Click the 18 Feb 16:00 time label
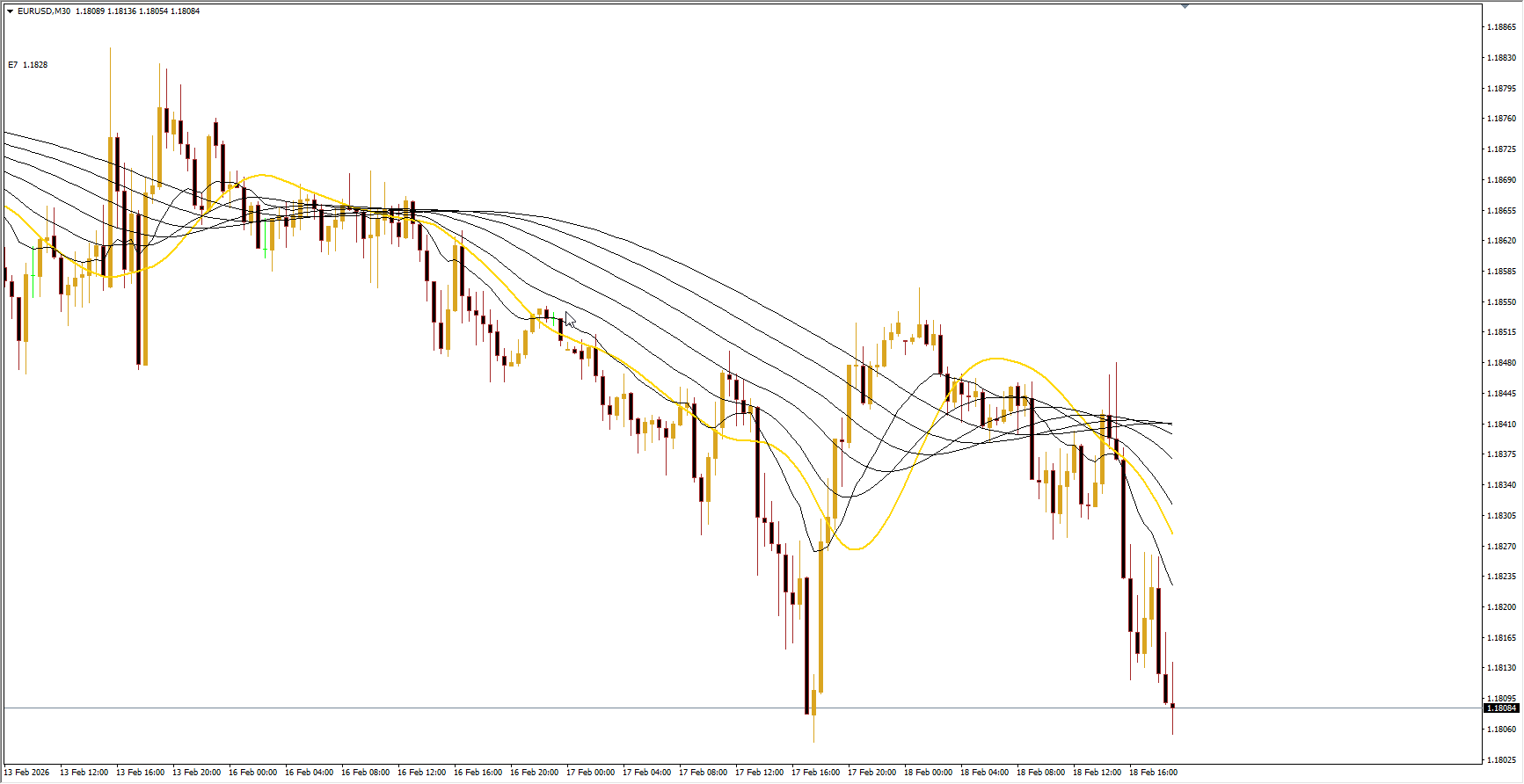 pos(1153,773)
